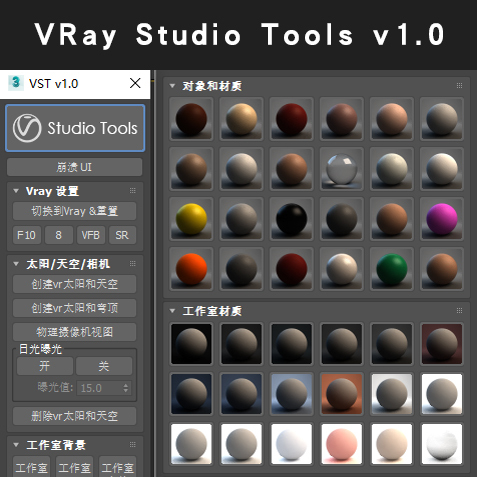Pick the fuzzy white sphere studio material
Viewport: 477px width, 477px height.
pyautogui.click(x=442, y=444)
